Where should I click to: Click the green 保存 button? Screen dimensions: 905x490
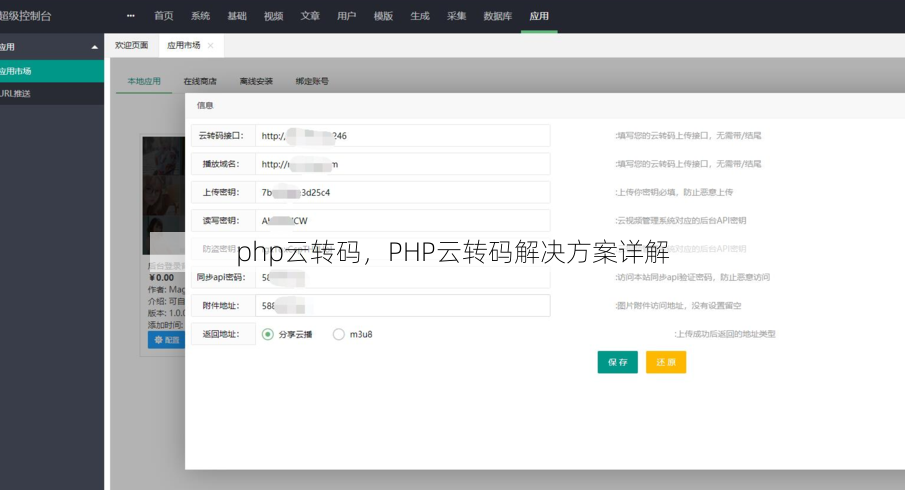click(618, 362)
